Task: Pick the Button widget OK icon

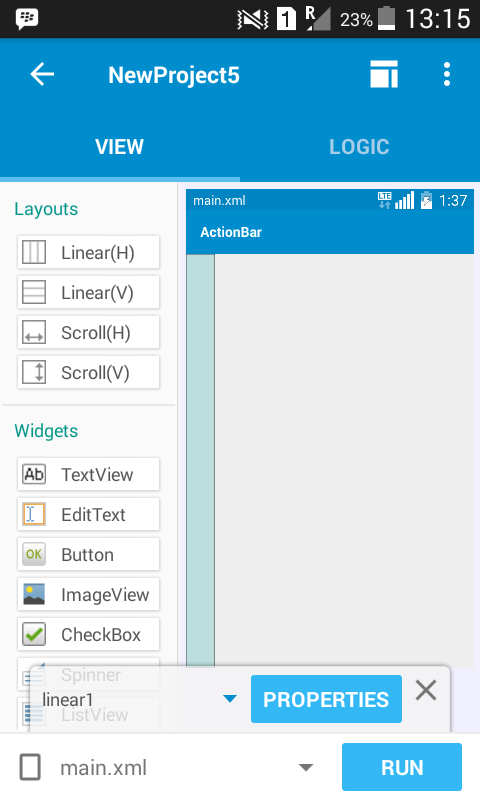Action: pos(34,554)
